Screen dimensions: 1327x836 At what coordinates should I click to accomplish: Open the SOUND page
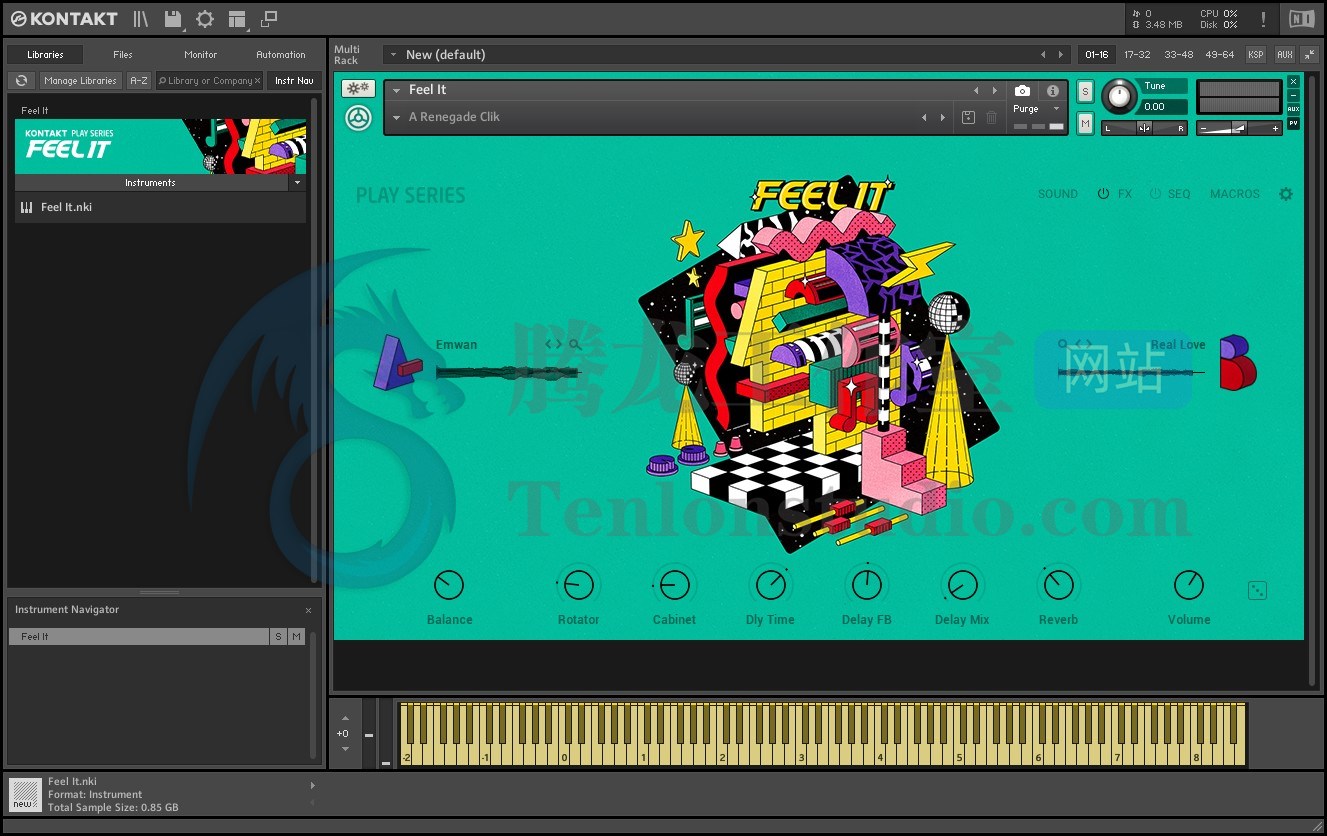click(x=1057, y=194)
